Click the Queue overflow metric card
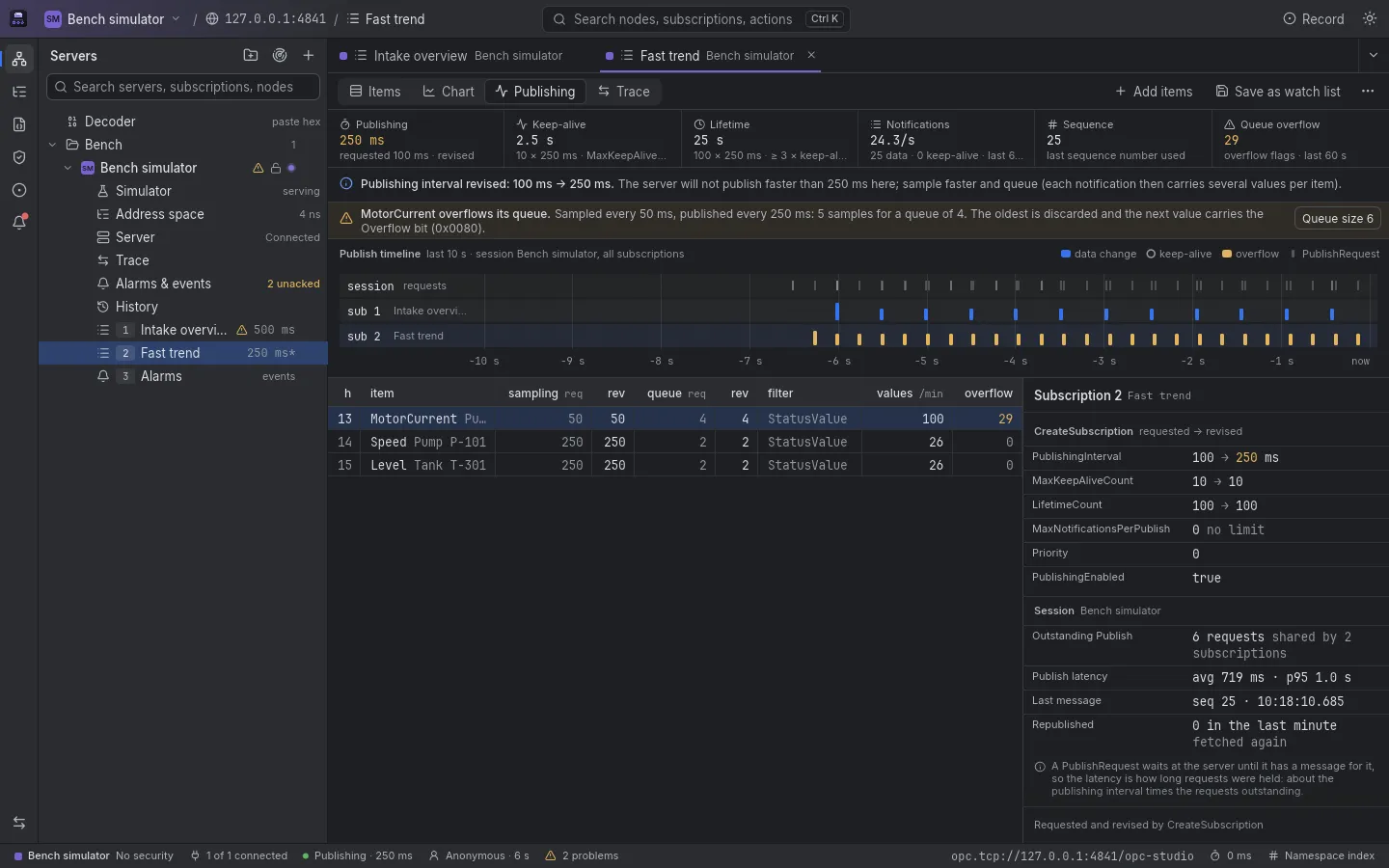This screenshot has width=1389, height=868. 1300,140
